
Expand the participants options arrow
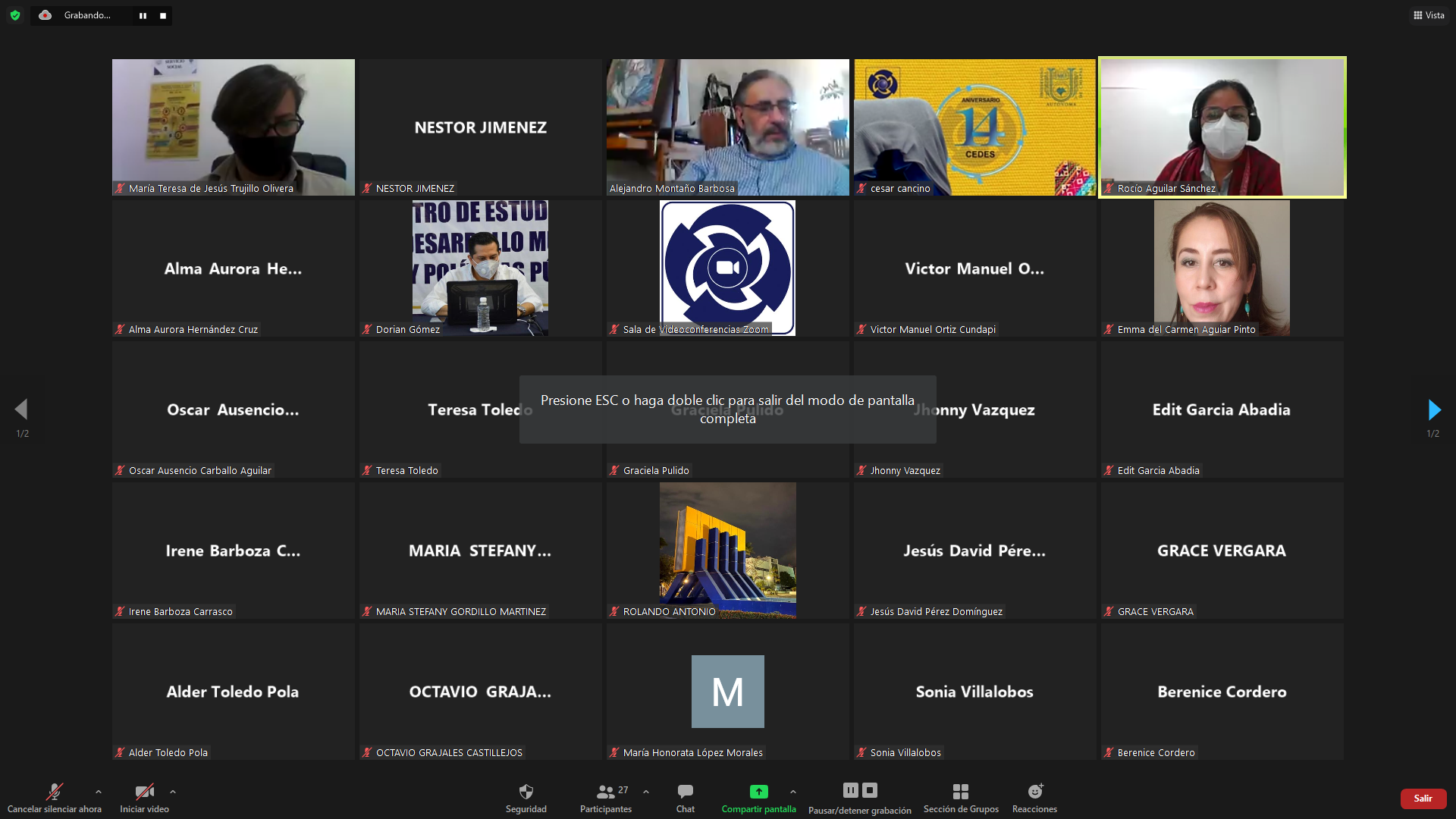click(x=646, y=792)
